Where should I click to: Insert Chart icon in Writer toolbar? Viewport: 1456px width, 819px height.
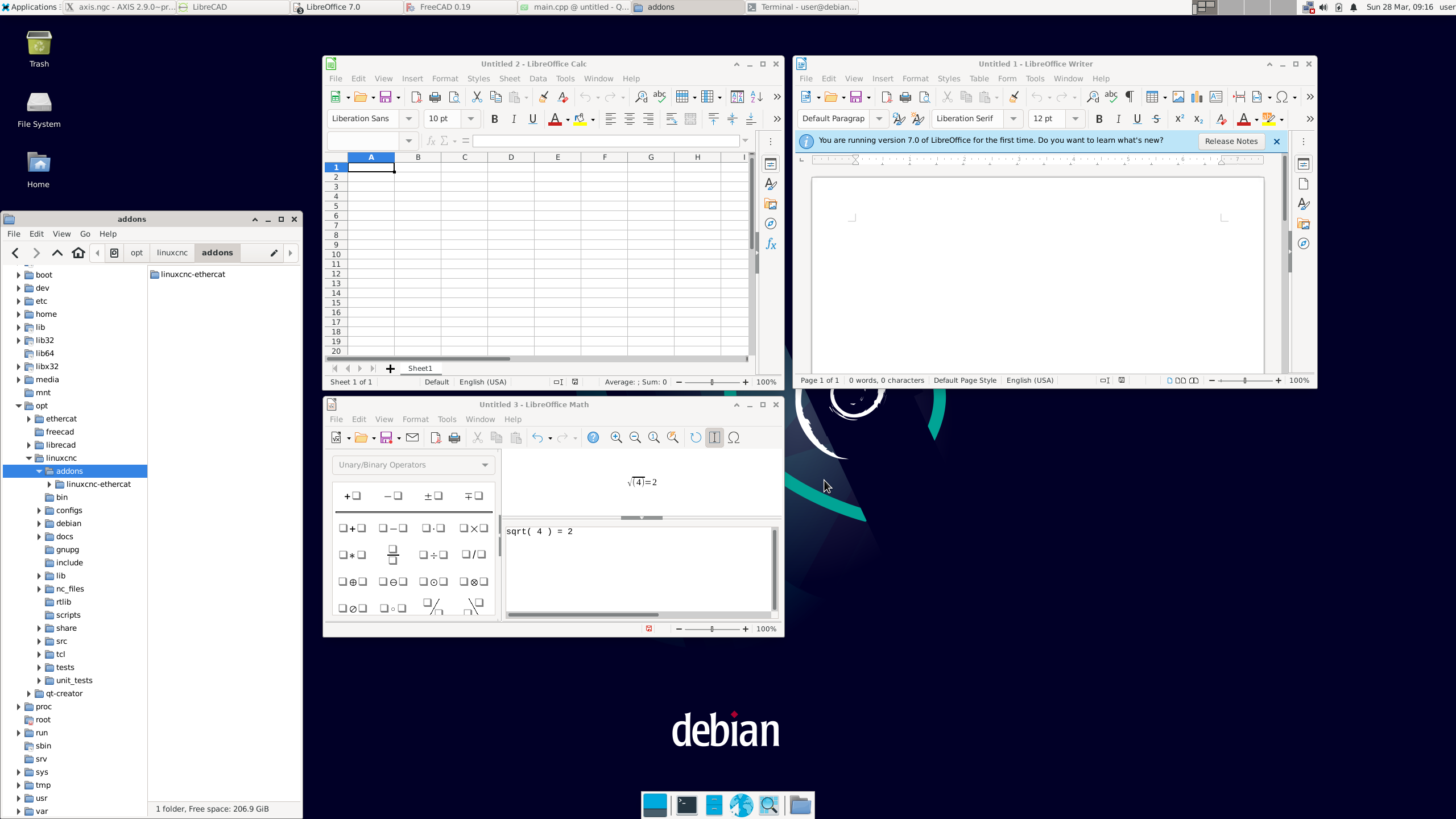click(x=1197, y=97)
